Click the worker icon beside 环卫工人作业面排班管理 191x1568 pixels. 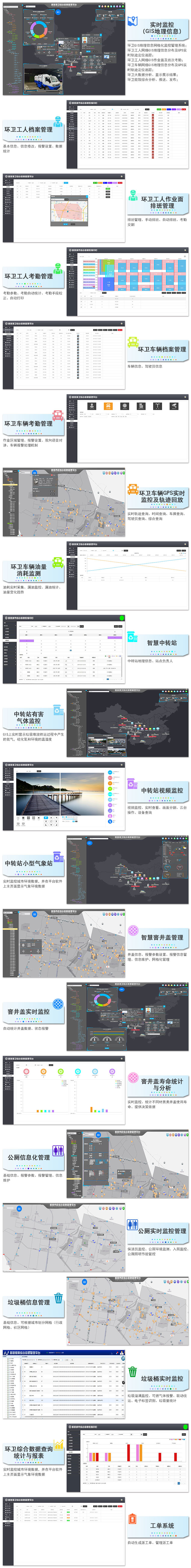[x=133, y=195]
